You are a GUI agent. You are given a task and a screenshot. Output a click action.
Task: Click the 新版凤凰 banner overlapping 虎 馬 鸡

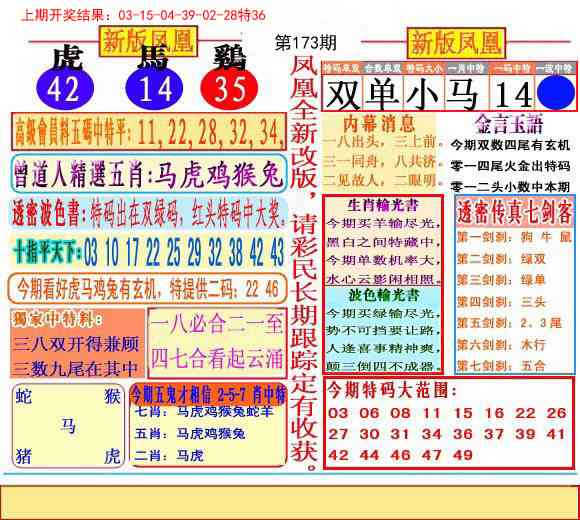[148, 41]
